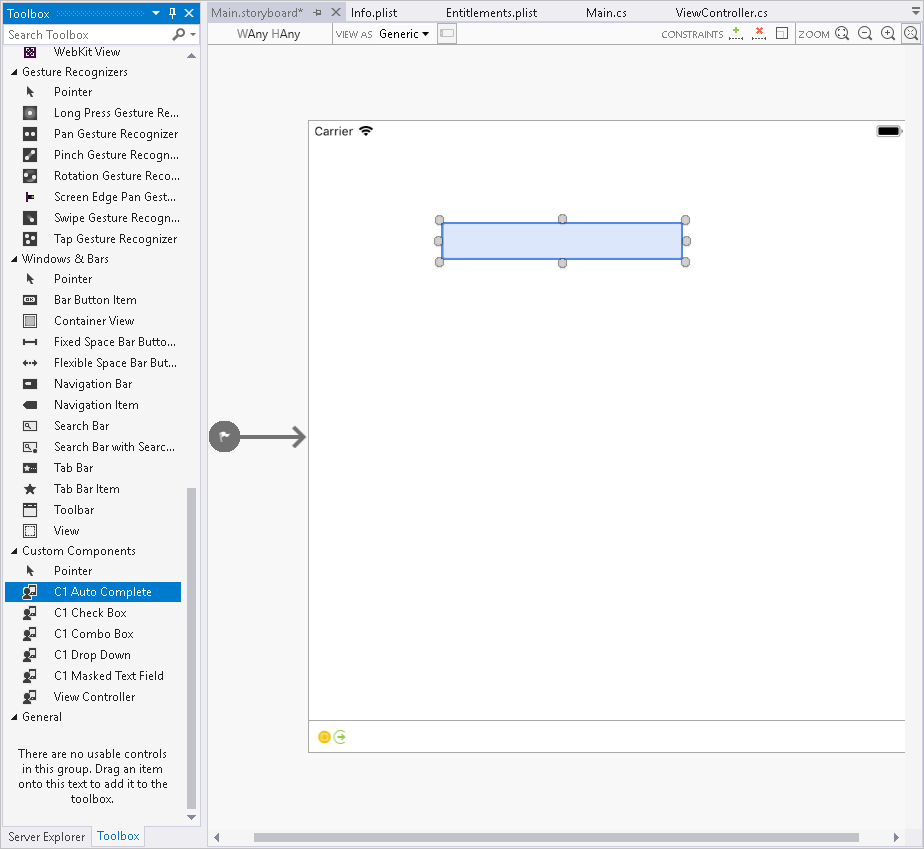Toggle device orientation button beside Generic
This screenshot has height=849, width=924.
[447, 34]
